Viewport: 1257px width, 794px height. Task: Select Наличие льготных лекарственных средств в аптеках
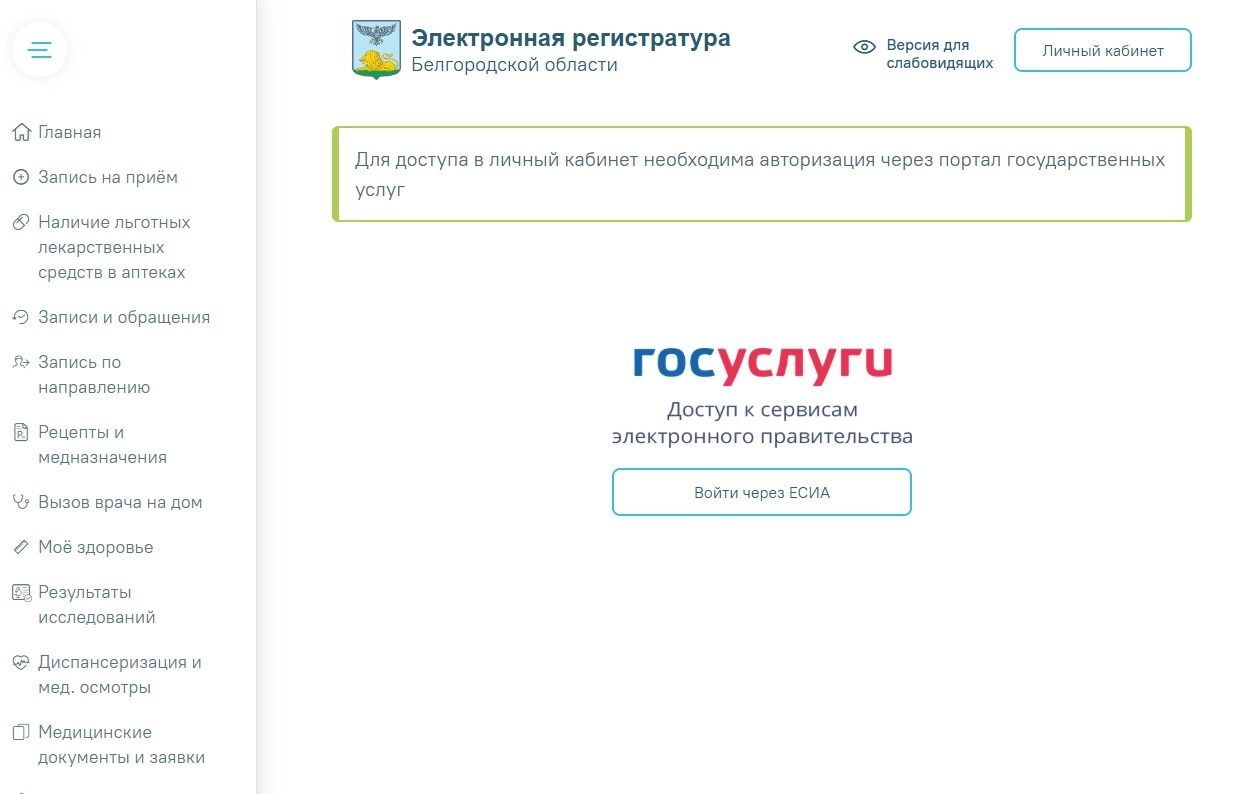113,246
